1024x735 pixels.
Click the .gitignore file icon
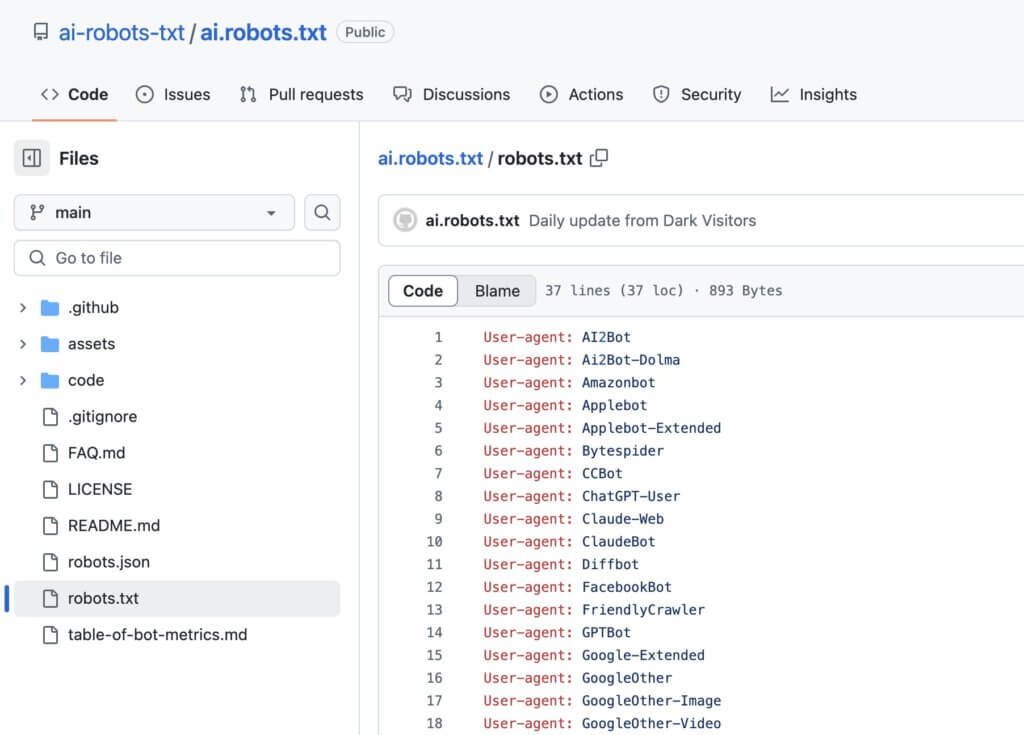tap(50, 417)
